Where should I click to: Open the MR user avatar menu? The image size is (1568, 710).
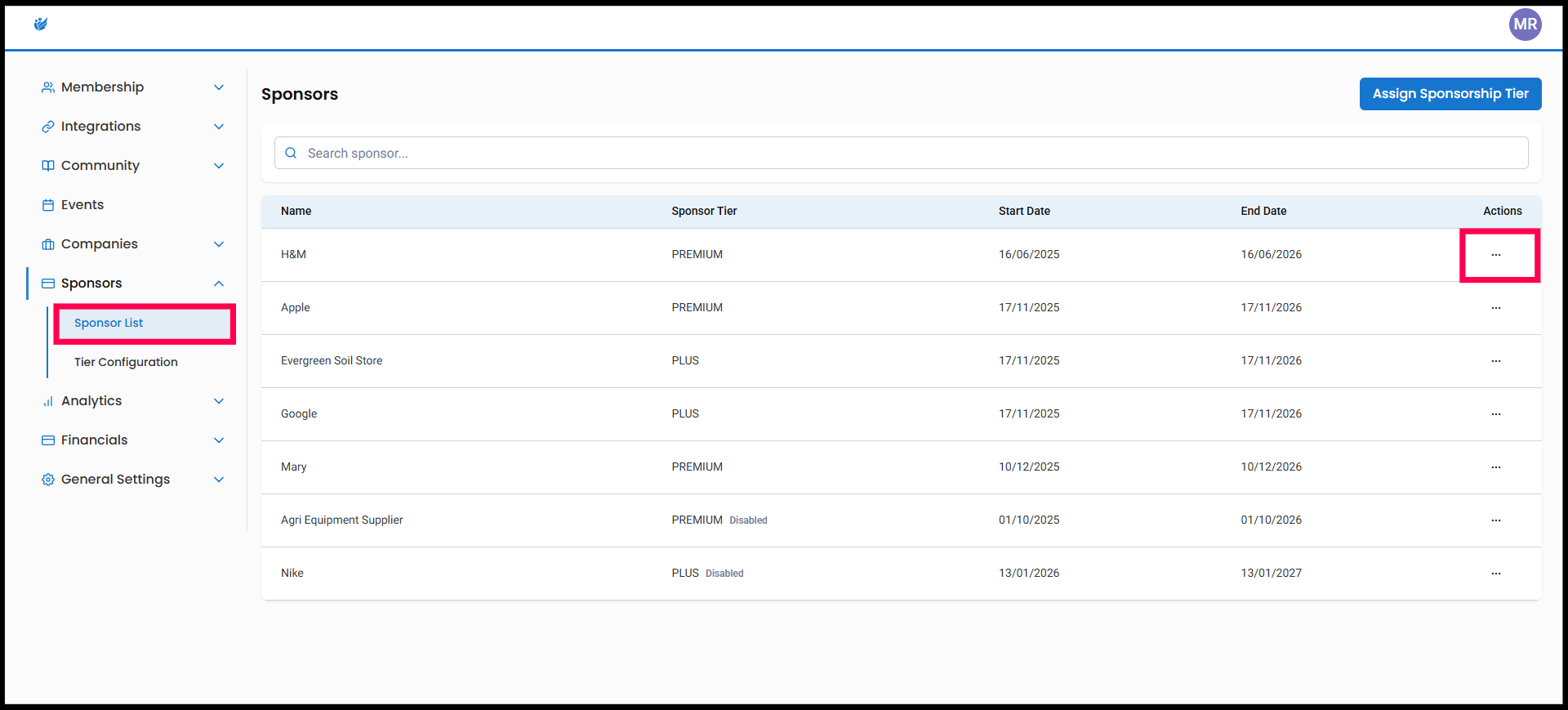[x=1525, y=25]
